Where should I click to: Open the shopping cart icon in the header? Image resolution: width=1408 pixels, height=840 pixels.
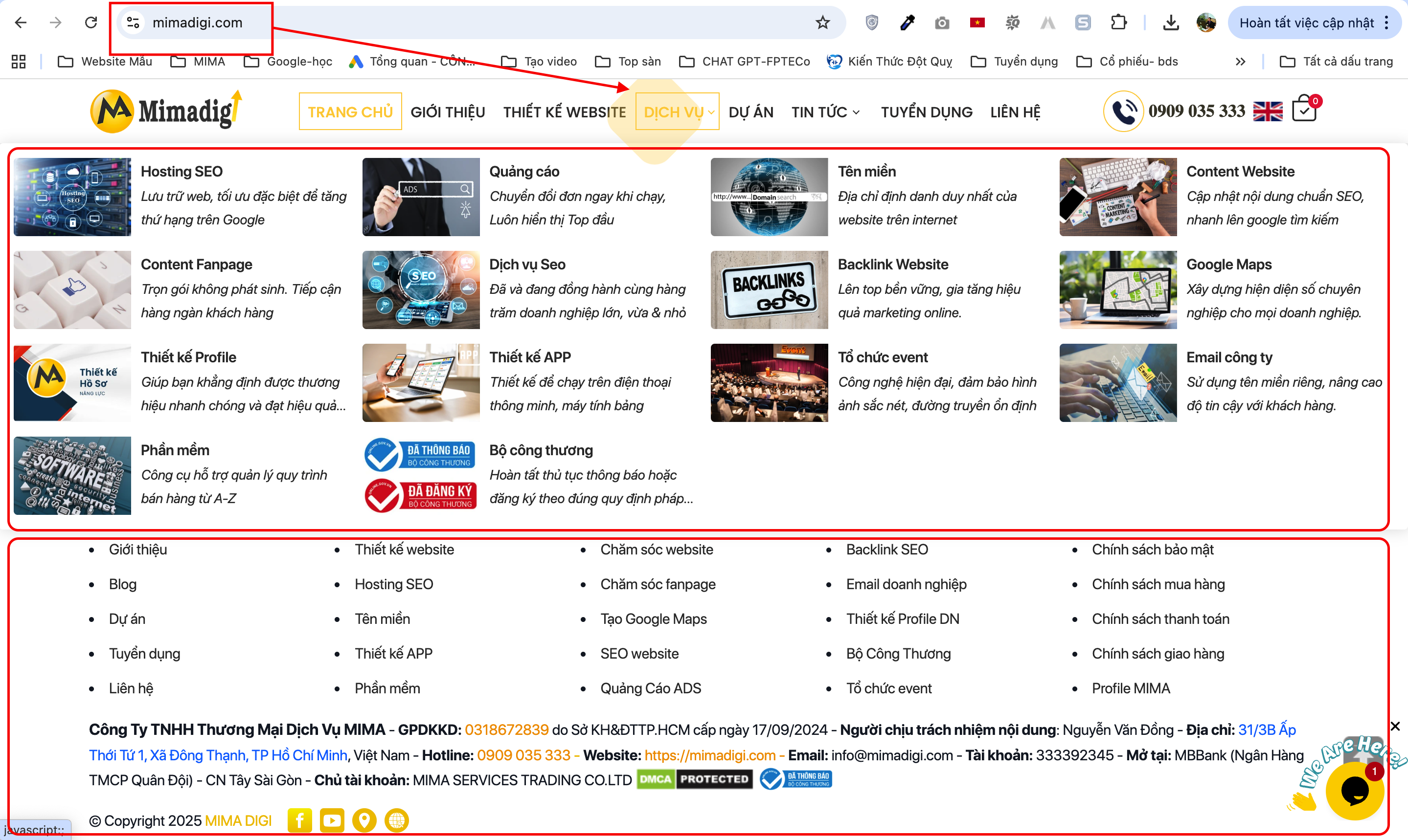click(x=1305, y=109)
